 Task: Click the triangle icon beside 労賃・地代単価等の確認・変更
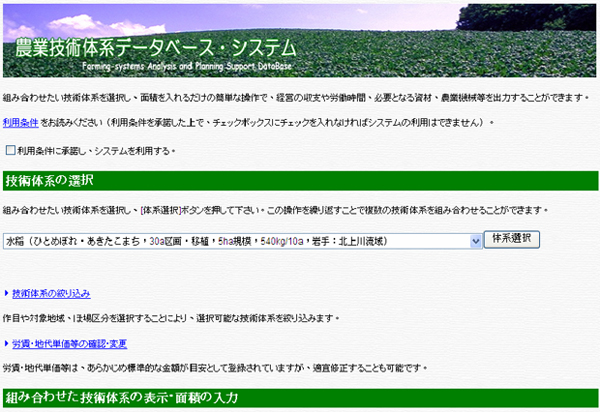pyautogui.click(x=6, y=343)
